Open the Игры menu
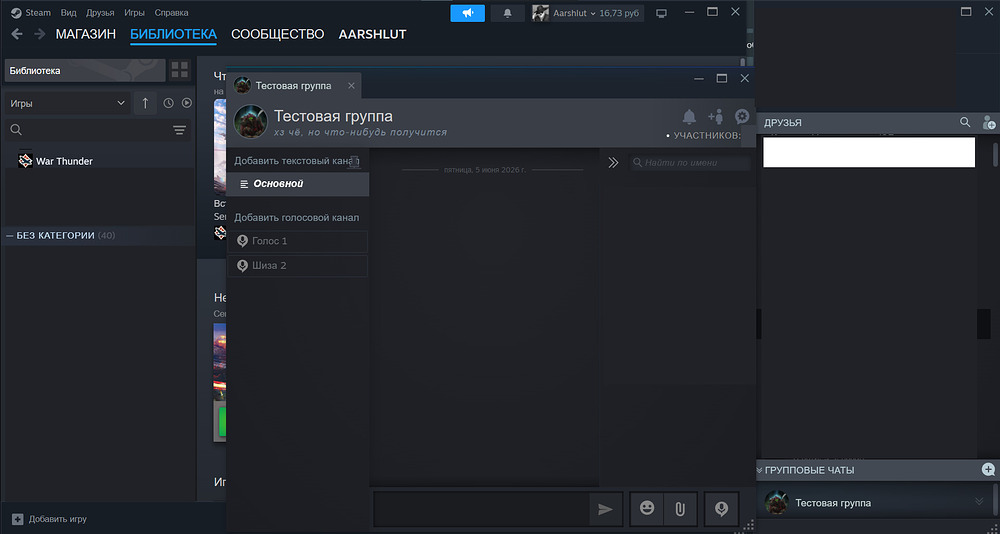The height and width of the screenshot is (534, 1000). tap(134, 13)
